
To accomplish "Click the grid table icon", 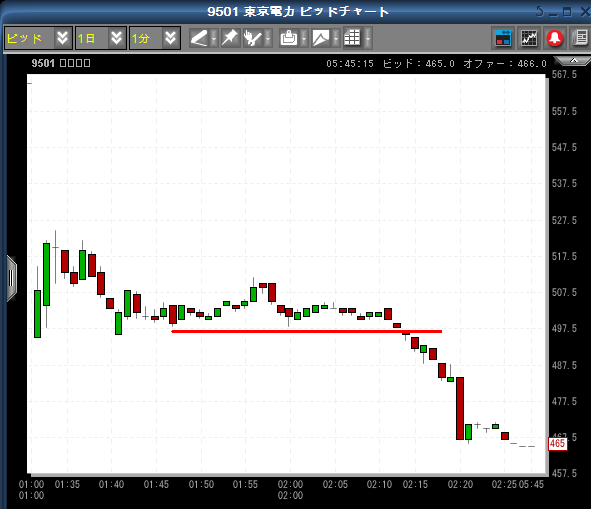I will click(x=352, y=38).
